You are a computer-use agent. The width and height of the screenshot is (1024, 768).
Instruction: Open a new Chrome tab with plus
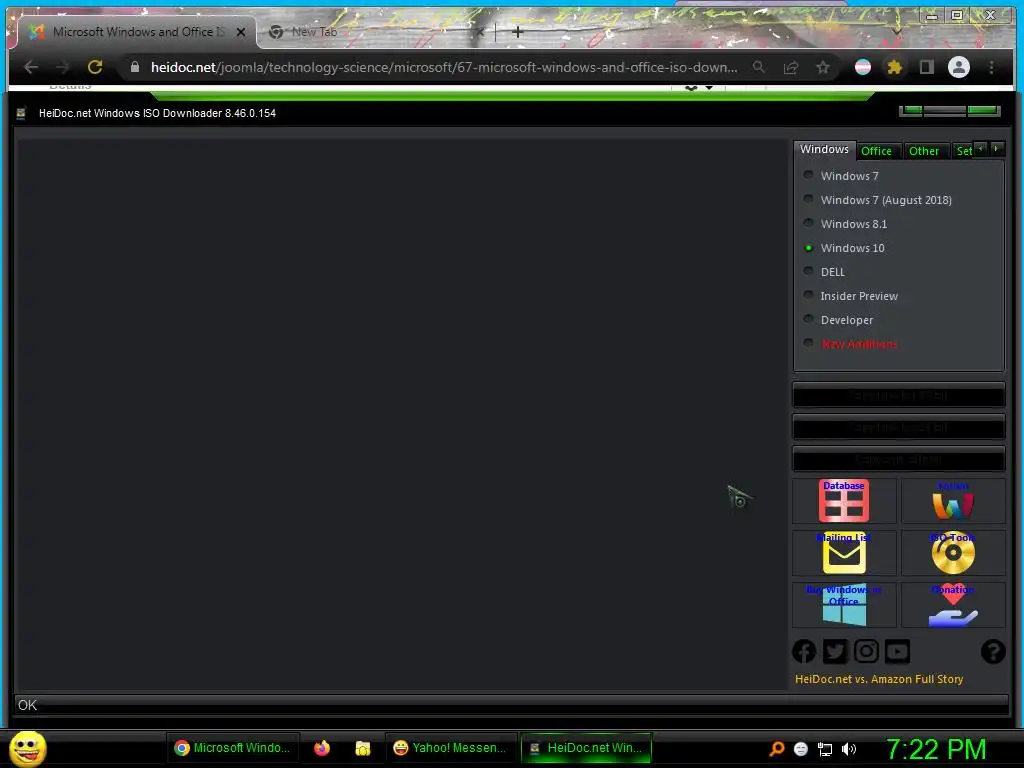517,32
